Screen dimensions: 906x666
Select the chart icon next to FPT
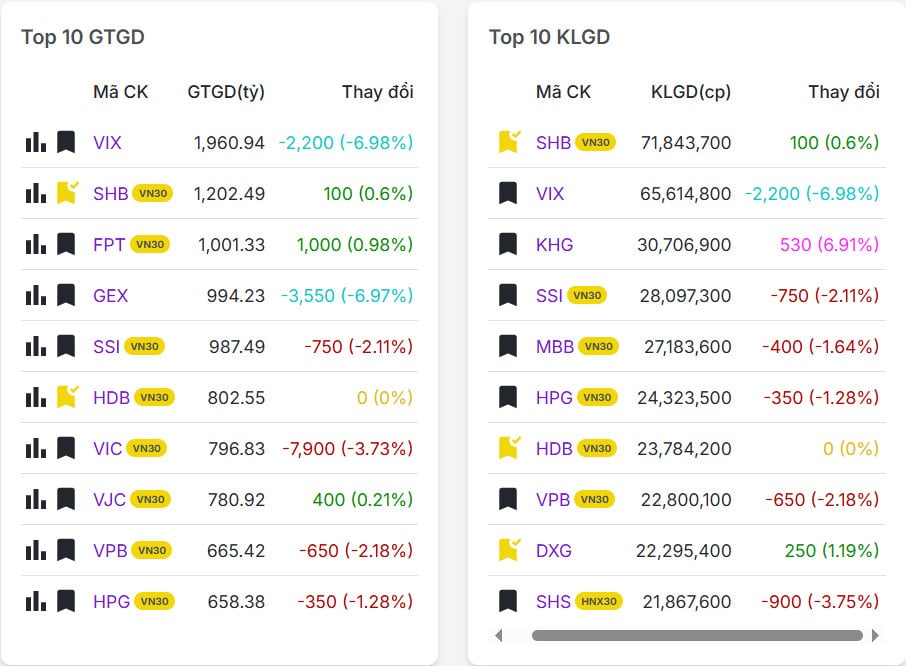click(36, 244)
